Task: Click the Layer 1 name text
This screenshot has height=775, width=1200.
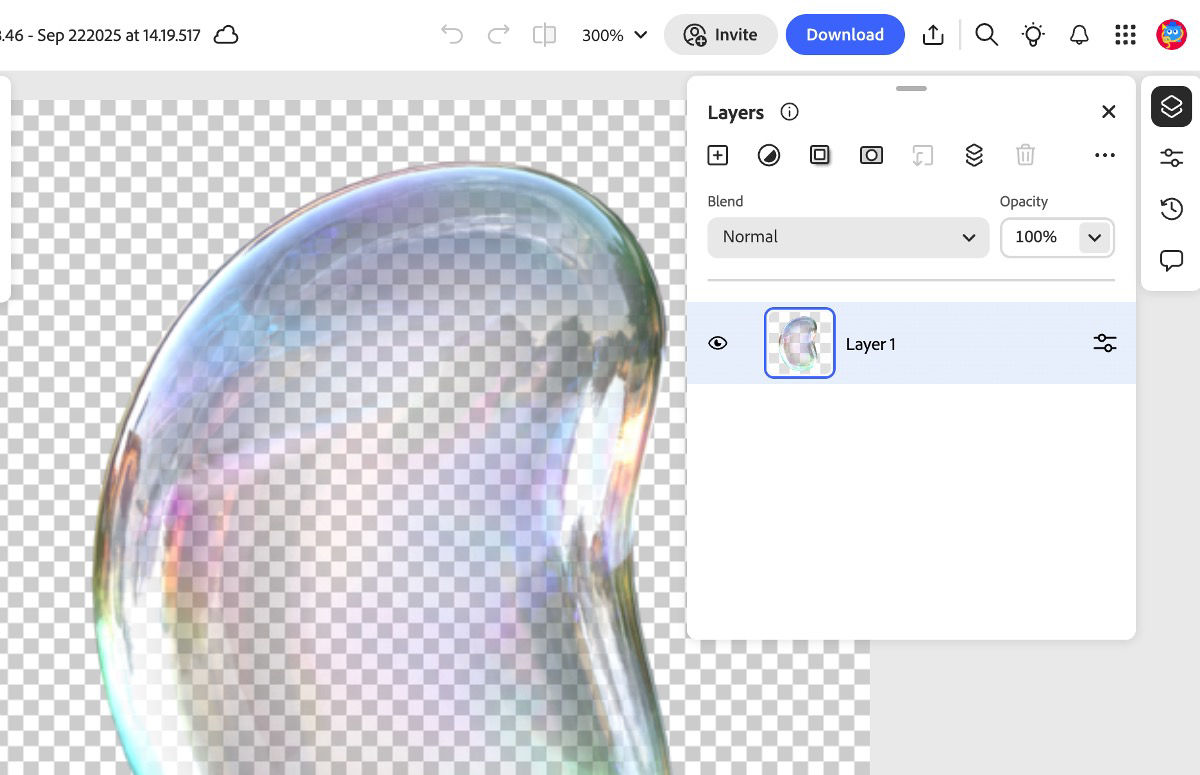Action: 871,344
